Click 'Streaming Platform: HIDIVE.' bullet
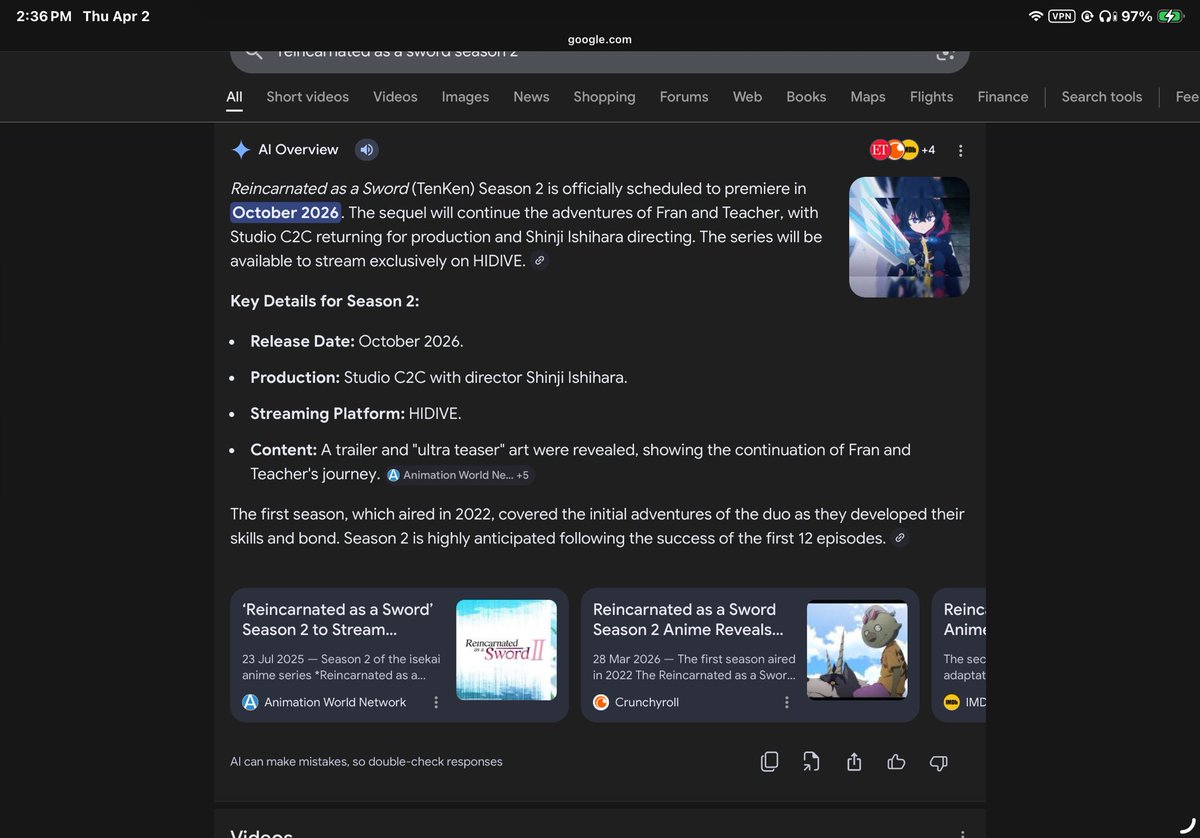Screen dimensions: 1200x838 [356, 413]
